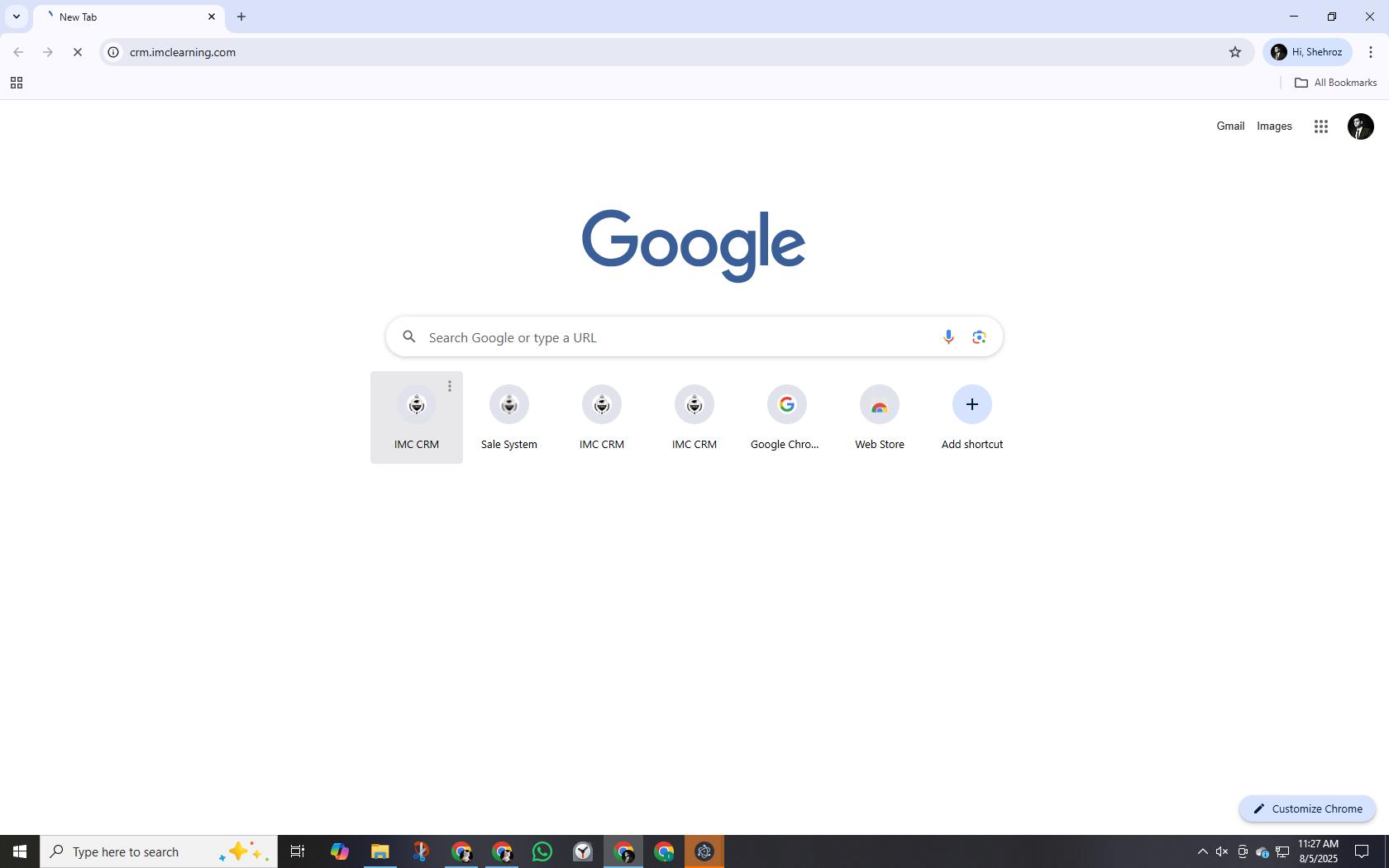This screenshot has width=1389, height=868.
Task: Click Customize Chrome button
Action: [1307, 809]
